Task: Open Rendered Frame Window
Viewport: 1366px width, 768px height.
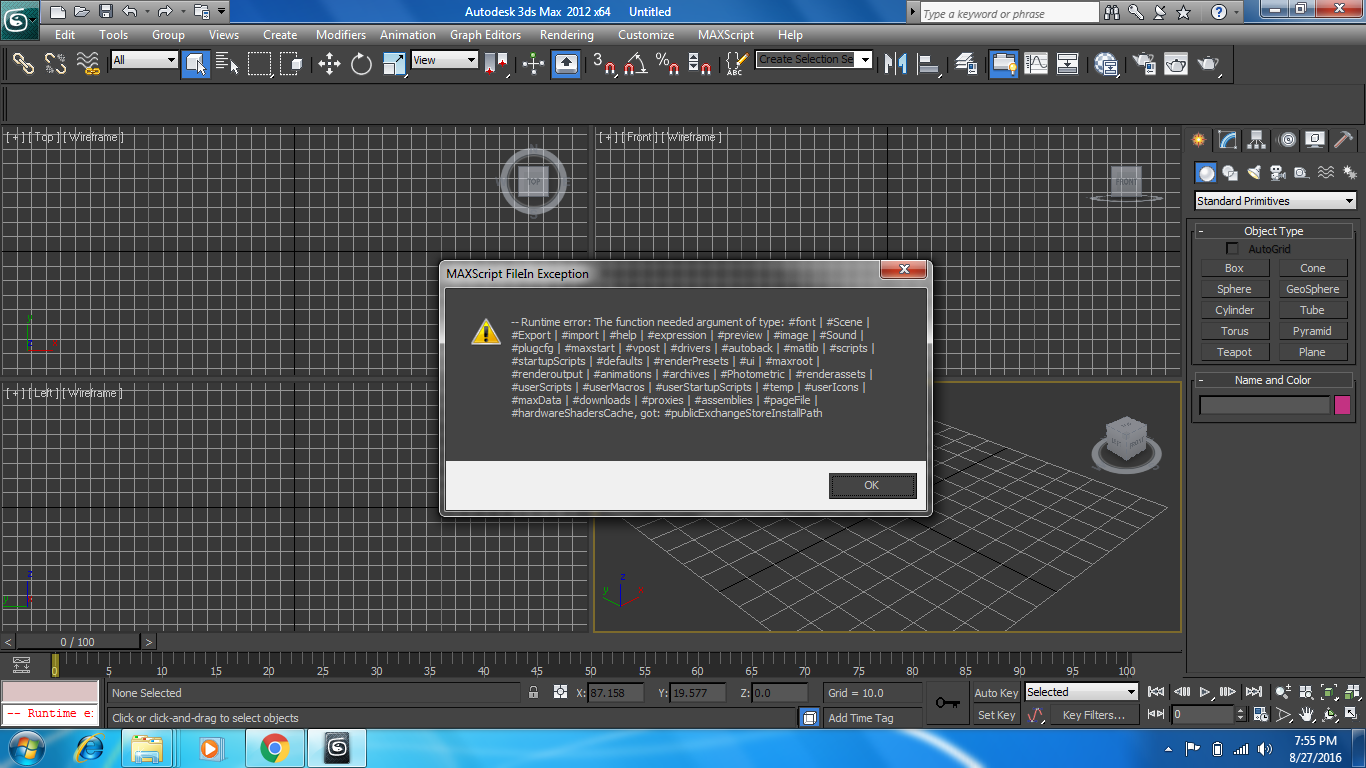Action: coord(1176,64)
